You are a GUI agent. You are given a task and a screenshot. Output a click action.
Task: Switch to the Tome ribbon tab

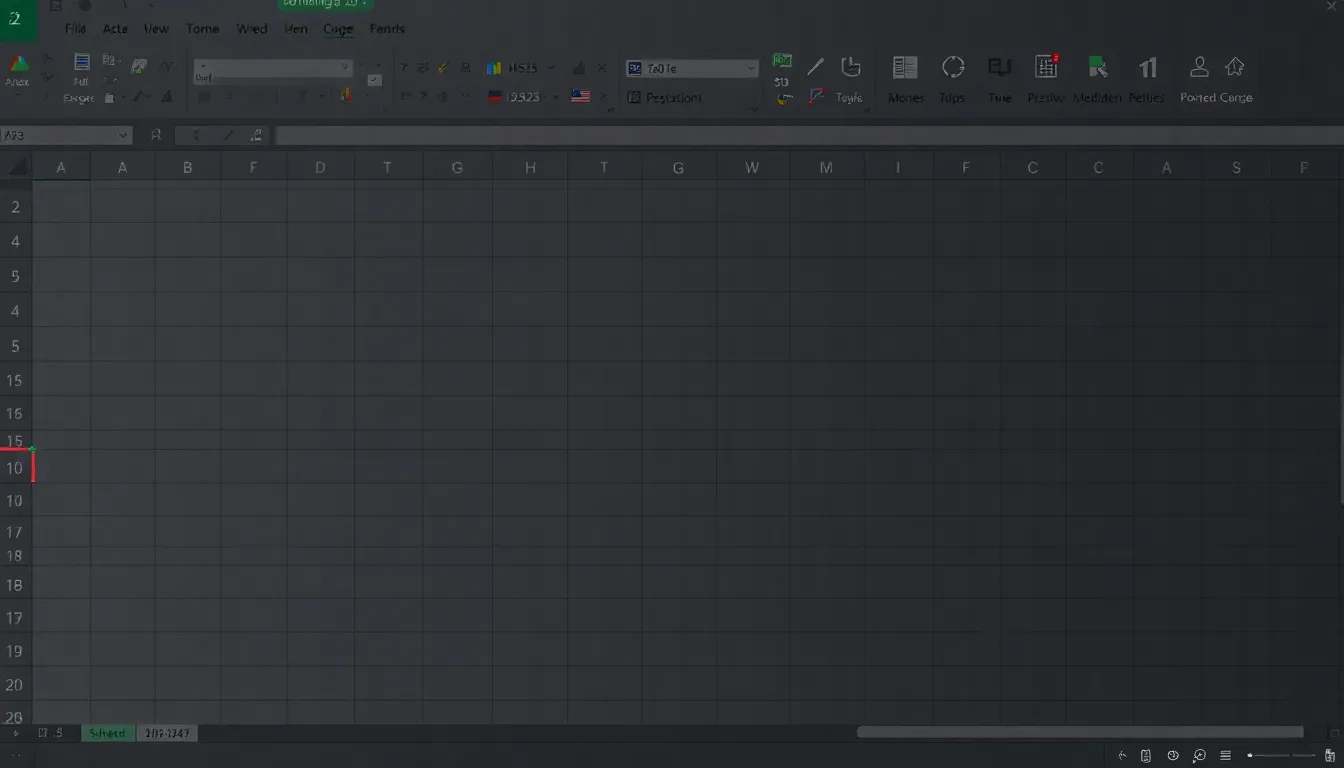pyautogui.click(x=202, y=29)
